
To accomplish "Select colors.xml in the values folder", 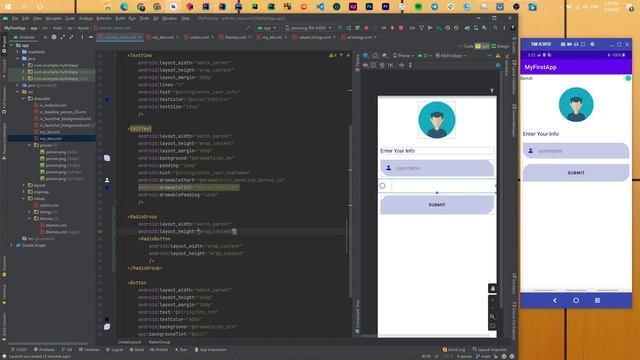I will tap(46, 205).
